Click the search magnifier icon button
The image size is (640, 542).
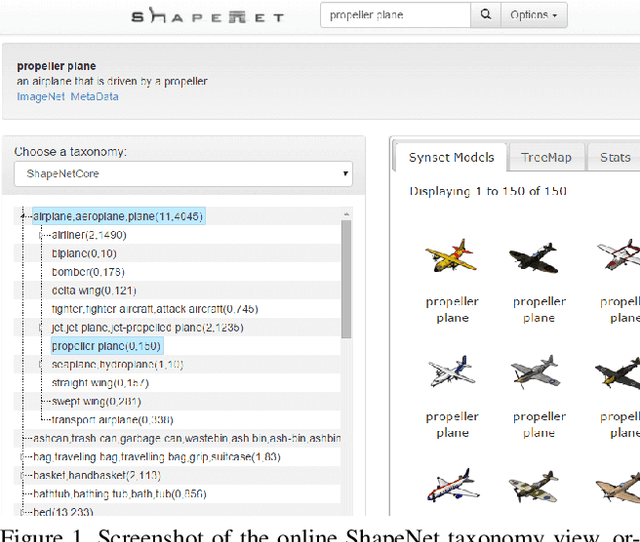(x=486, y=15)
